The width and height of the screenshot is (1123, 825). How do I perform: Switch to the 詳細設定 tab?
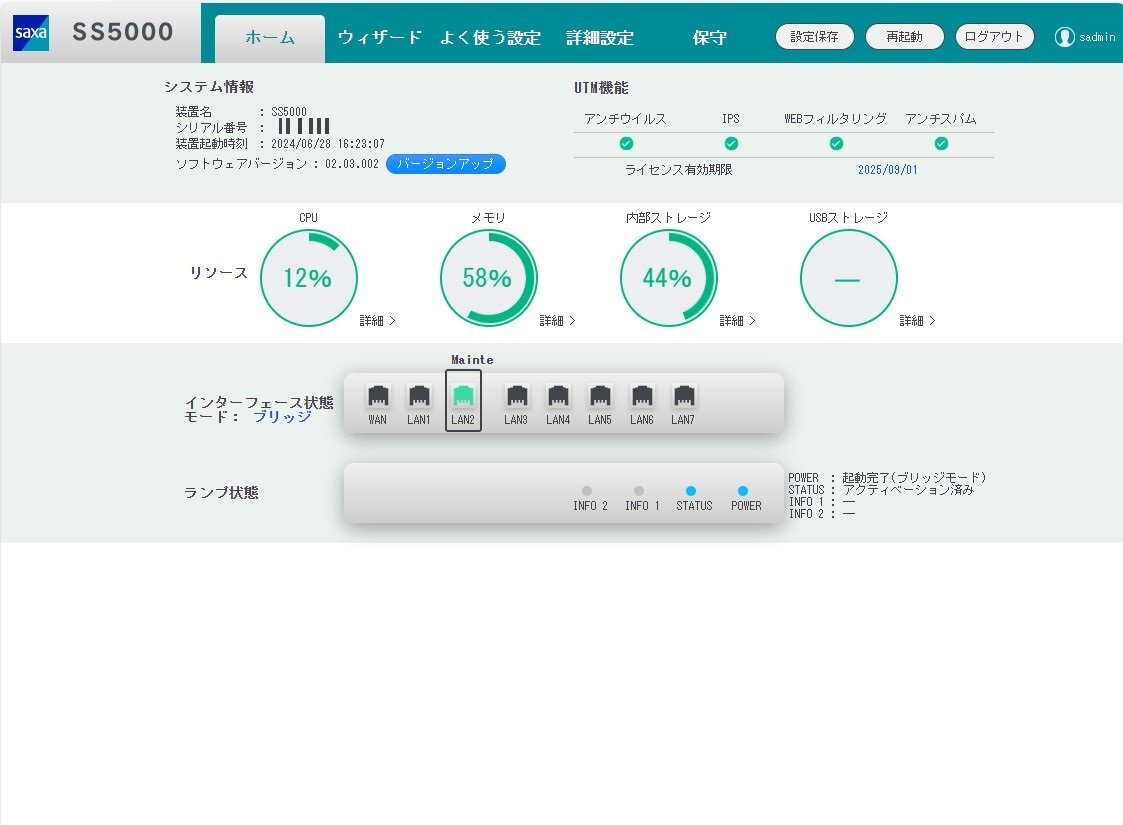click(600, 37)
